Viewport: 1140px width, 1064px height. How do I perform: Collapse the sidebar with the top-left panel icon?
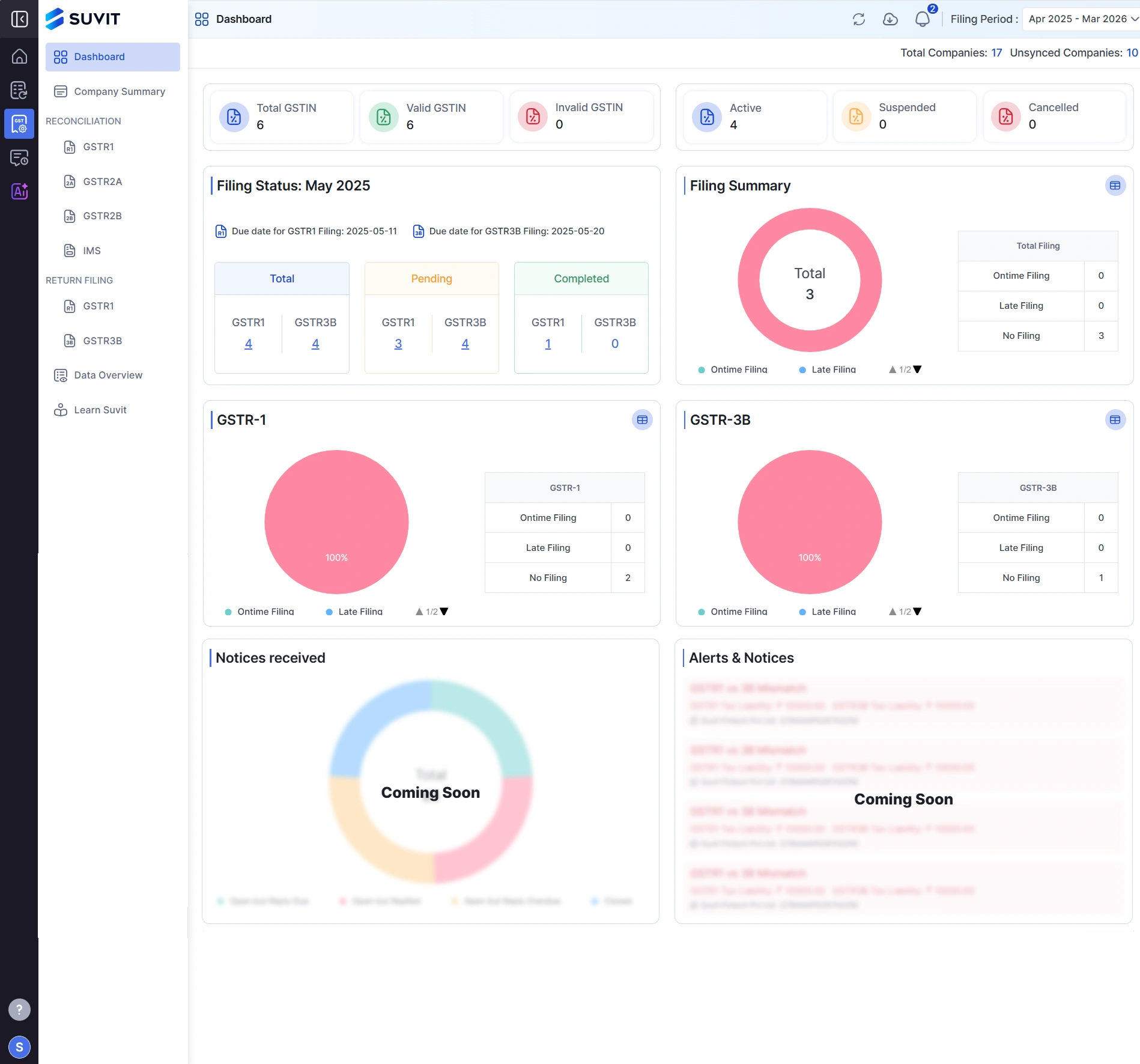click(19, 19)
